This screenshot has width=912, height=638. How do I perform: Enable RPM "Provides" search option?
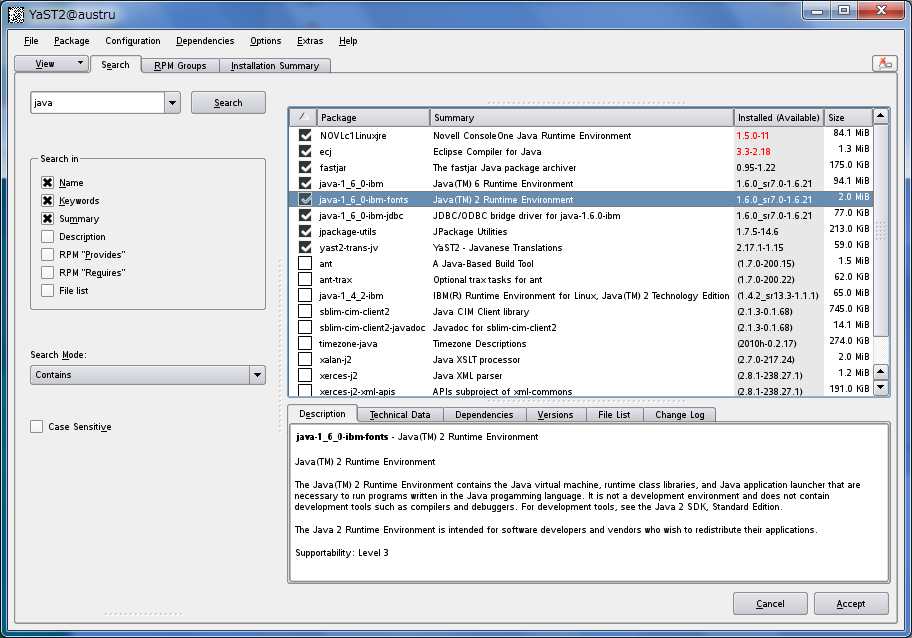(48, 255)
